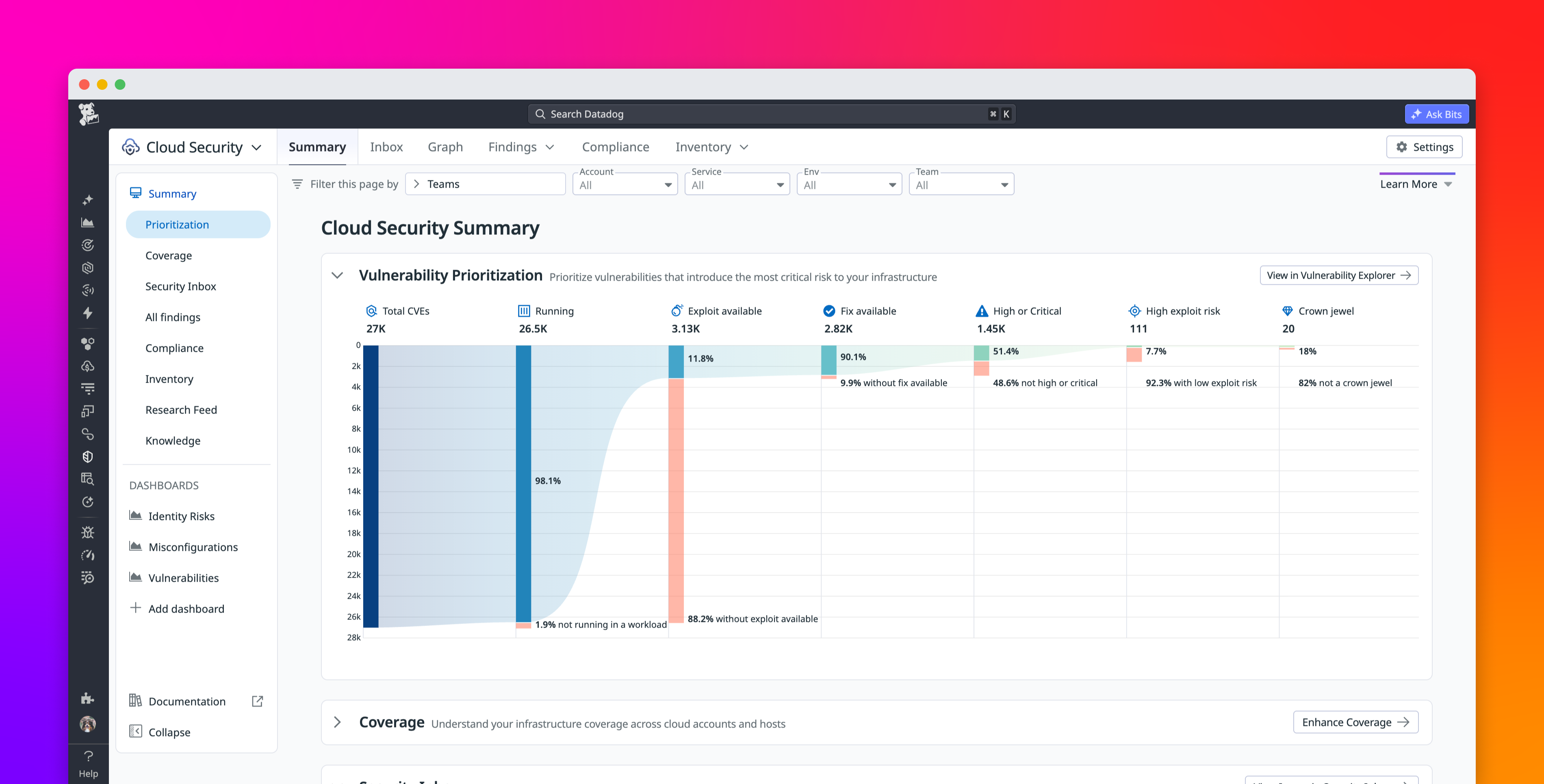The height and width of the screenshot is (784, 1544).
Task: Open the Team filter dropdown
Action: click(x=961, y=184)
